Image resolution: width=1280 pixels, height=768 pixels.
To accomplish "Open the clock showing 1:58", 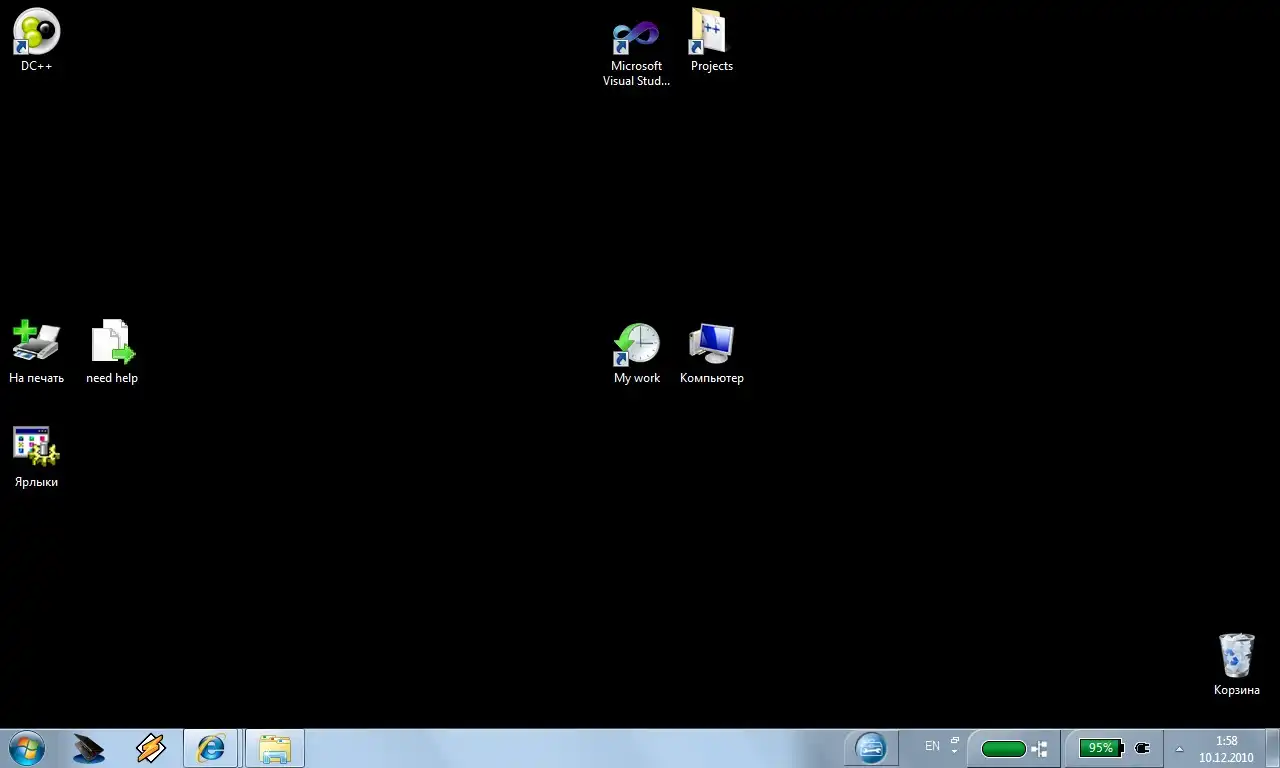I will 1226,749.
